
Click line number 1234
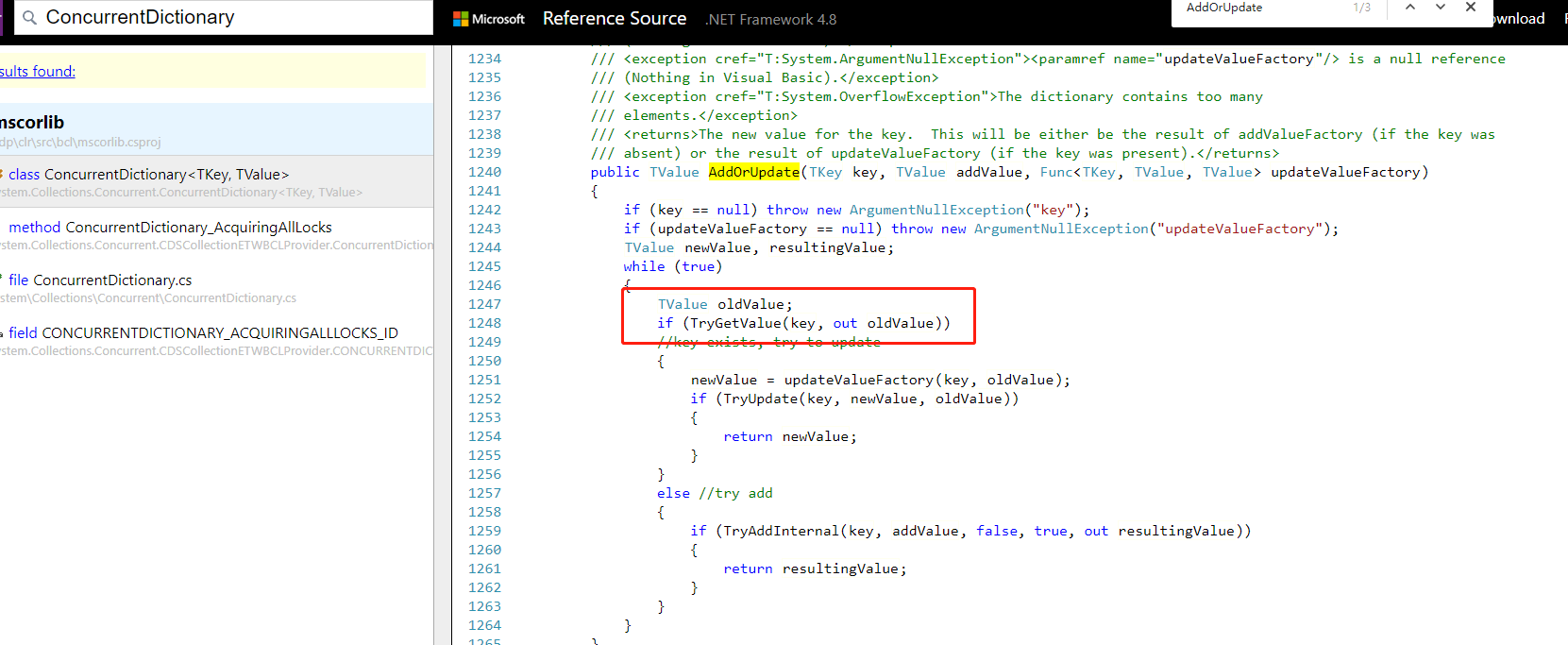pos(484,59)
